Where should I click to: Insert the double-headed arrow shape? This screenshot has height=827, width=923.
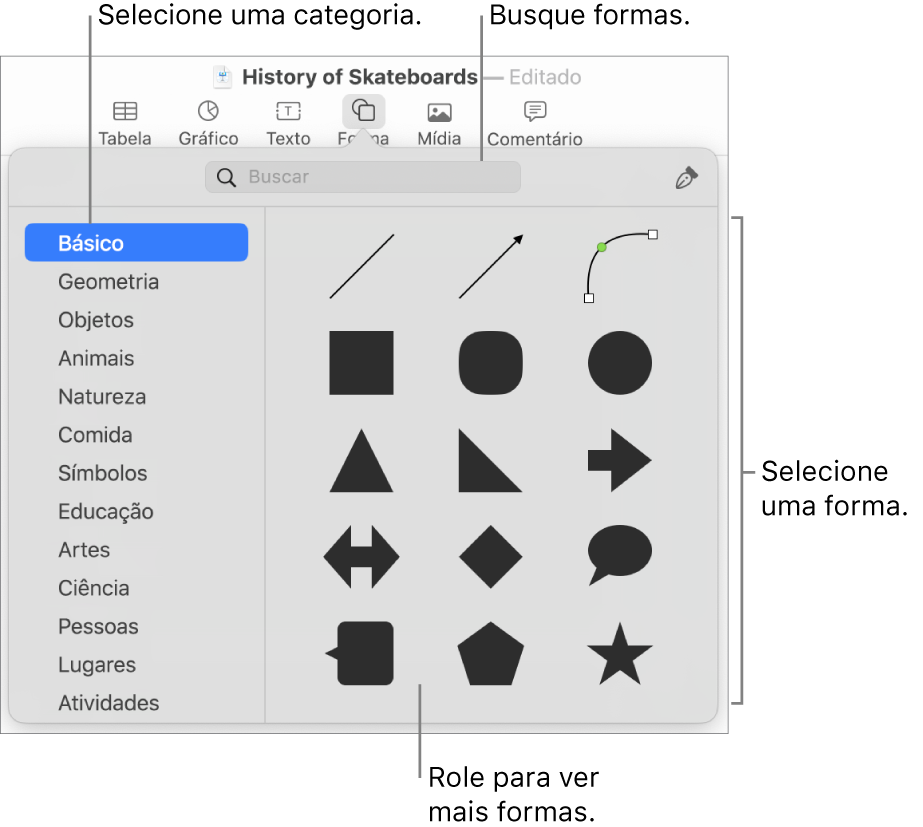click(361, 557)
